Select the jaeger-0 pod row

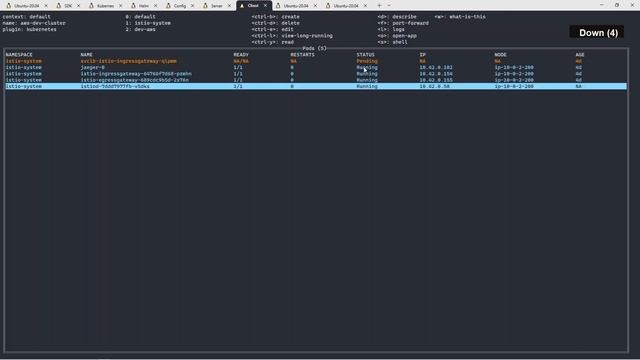[x=316, y=67]
